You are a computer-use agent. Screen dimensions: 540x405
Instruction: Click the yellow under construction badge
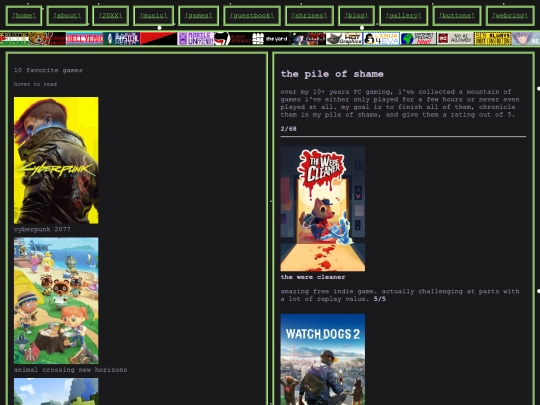tap(493, 39)
